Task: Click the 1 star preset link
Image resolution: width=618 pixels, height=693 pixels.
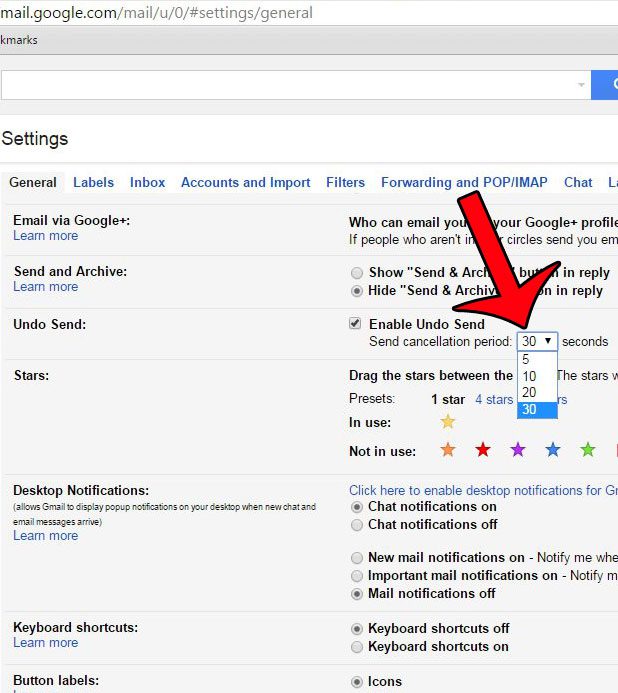Action: tap(448, 399)
